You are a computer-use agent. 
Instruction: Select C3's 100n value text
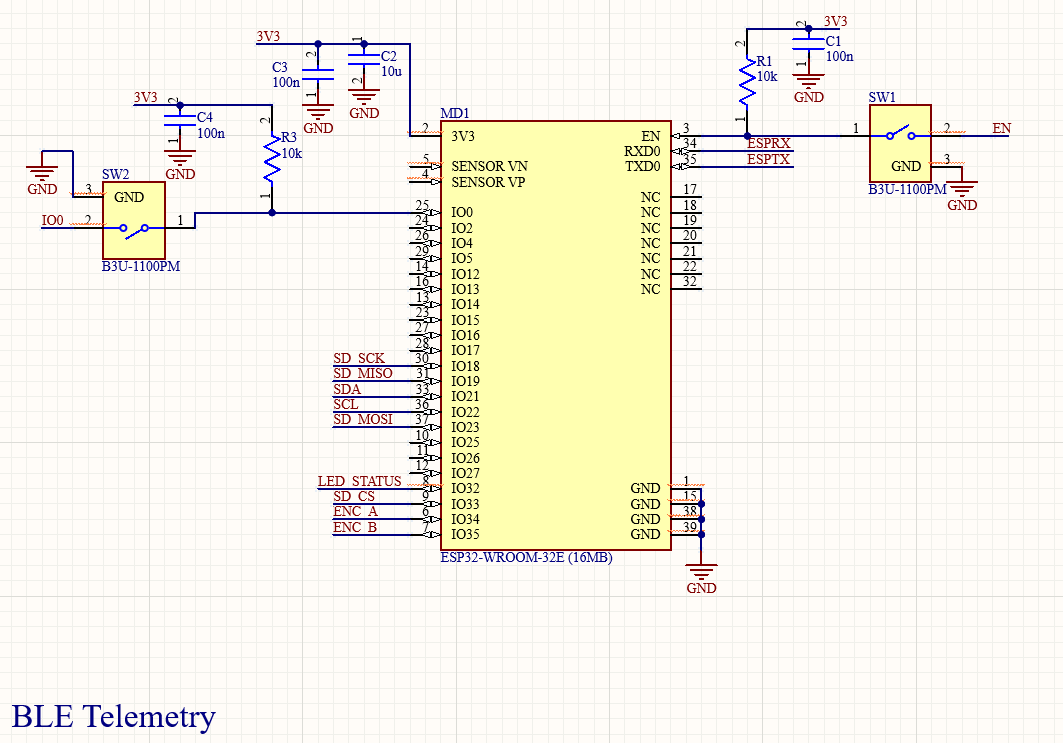pos(286,82)
